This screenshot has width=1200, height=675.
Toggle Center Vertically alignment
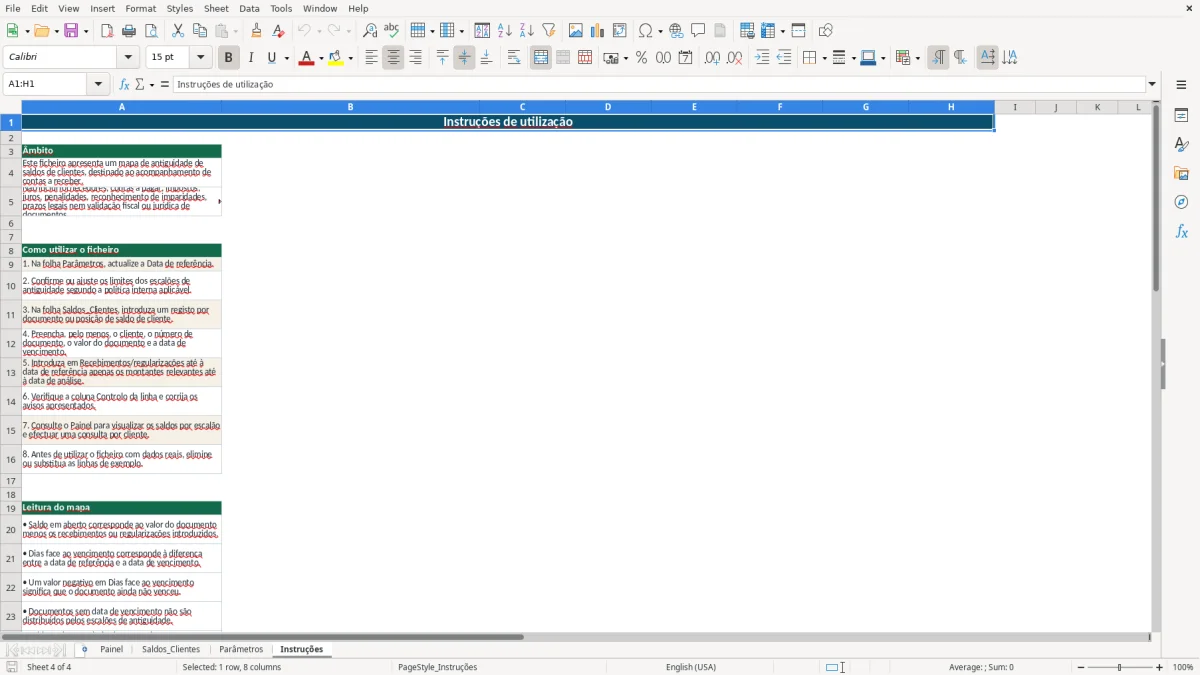[x=464, y=58]
